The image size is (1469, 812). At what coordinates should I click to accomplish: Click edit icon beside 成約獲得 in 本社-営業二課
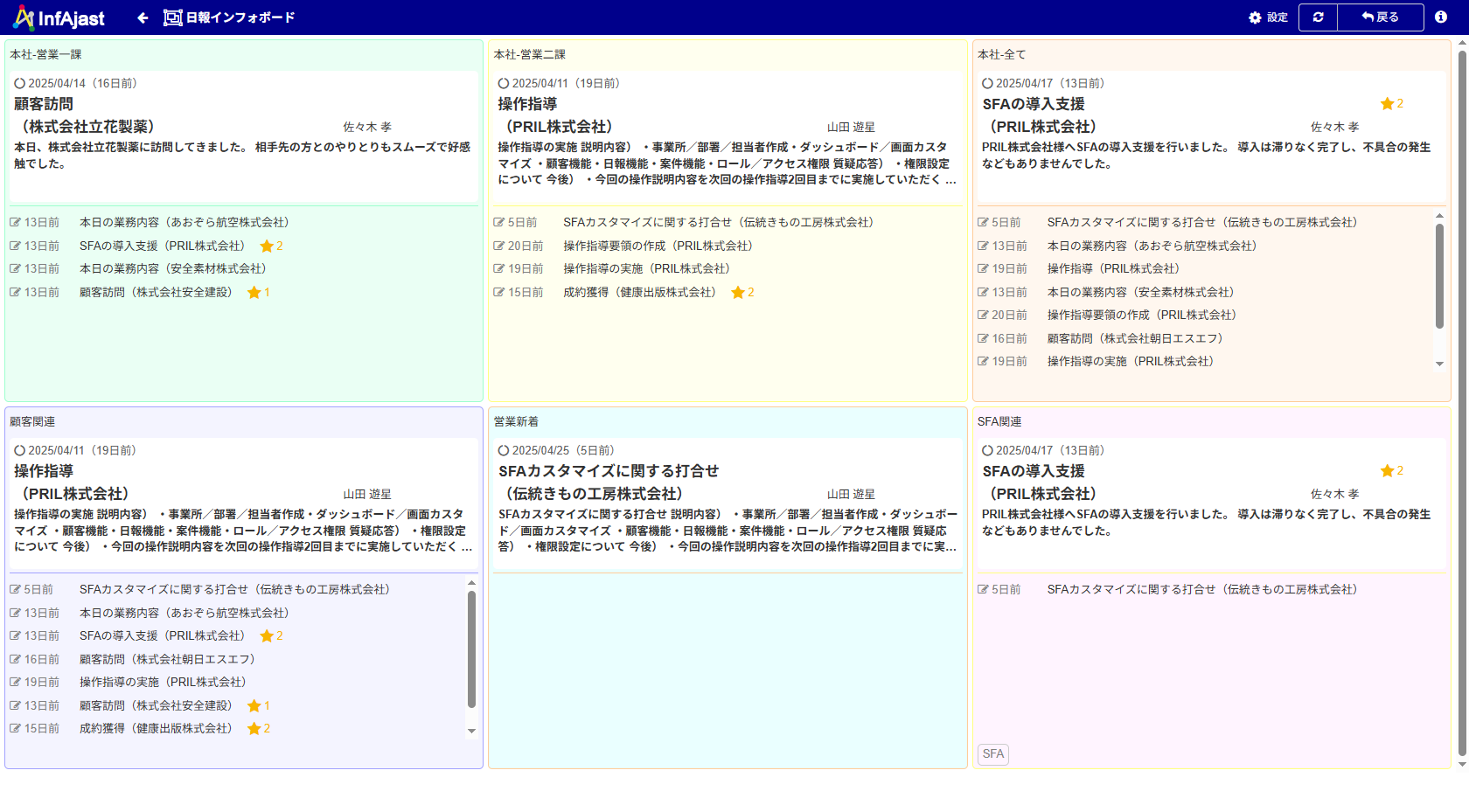pyautogui.click(x=499, y=293)
